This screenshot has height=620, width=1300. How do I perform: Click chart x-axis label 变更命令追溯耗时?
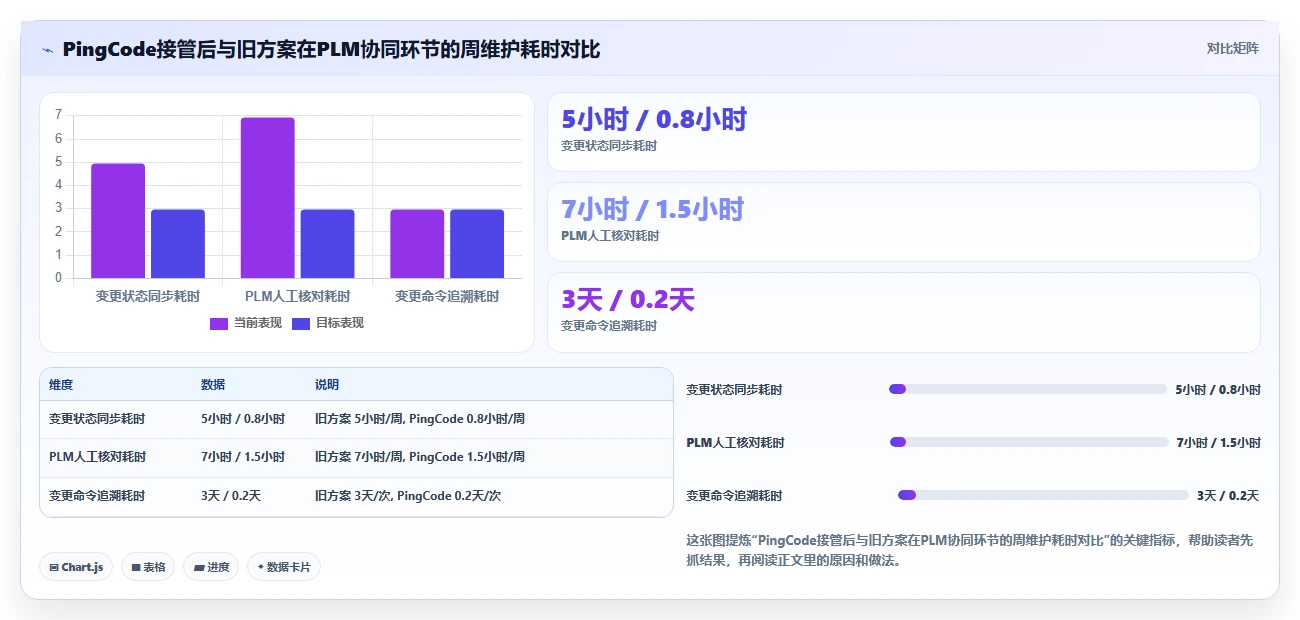tap(447, 297)
